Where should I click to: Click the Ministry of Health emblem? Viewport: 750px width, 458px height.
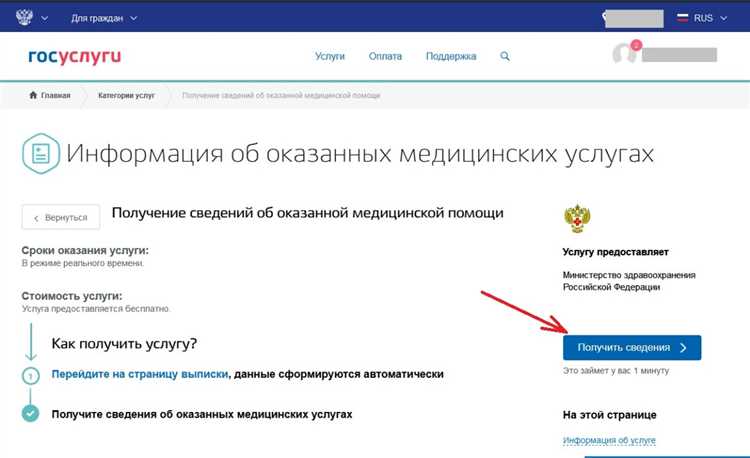(x=577, y=218)
